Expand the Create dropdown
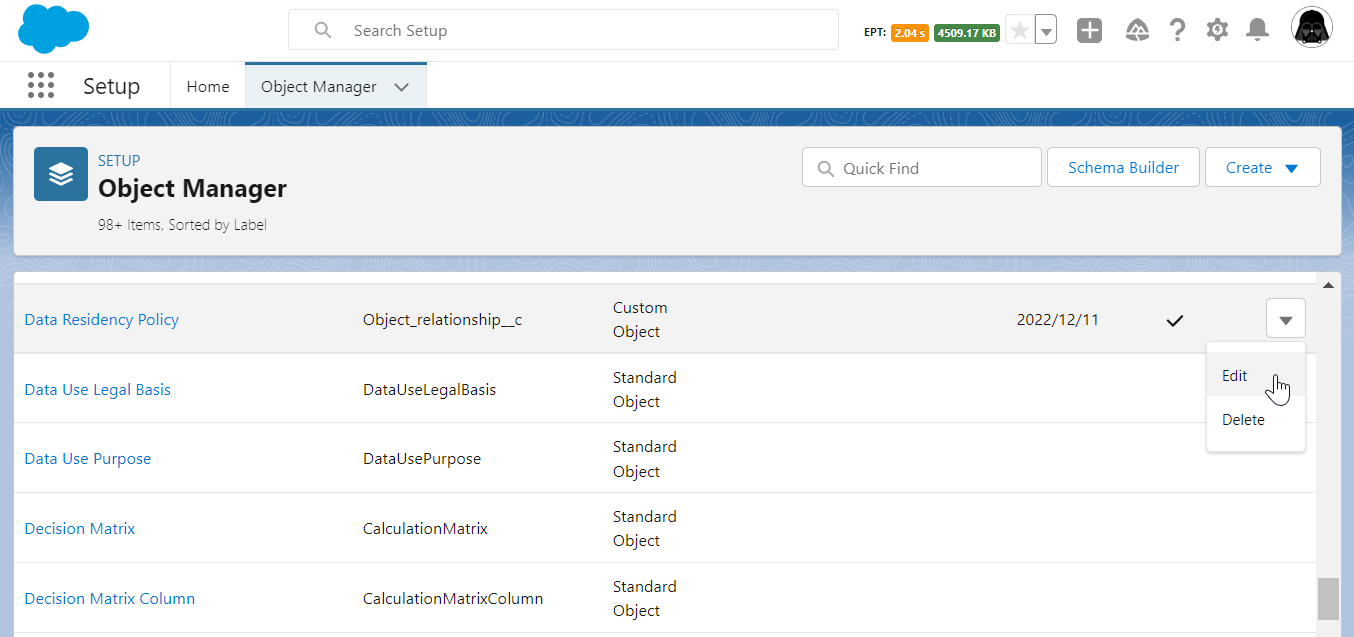1354x637 pixels. (1262, 168)
